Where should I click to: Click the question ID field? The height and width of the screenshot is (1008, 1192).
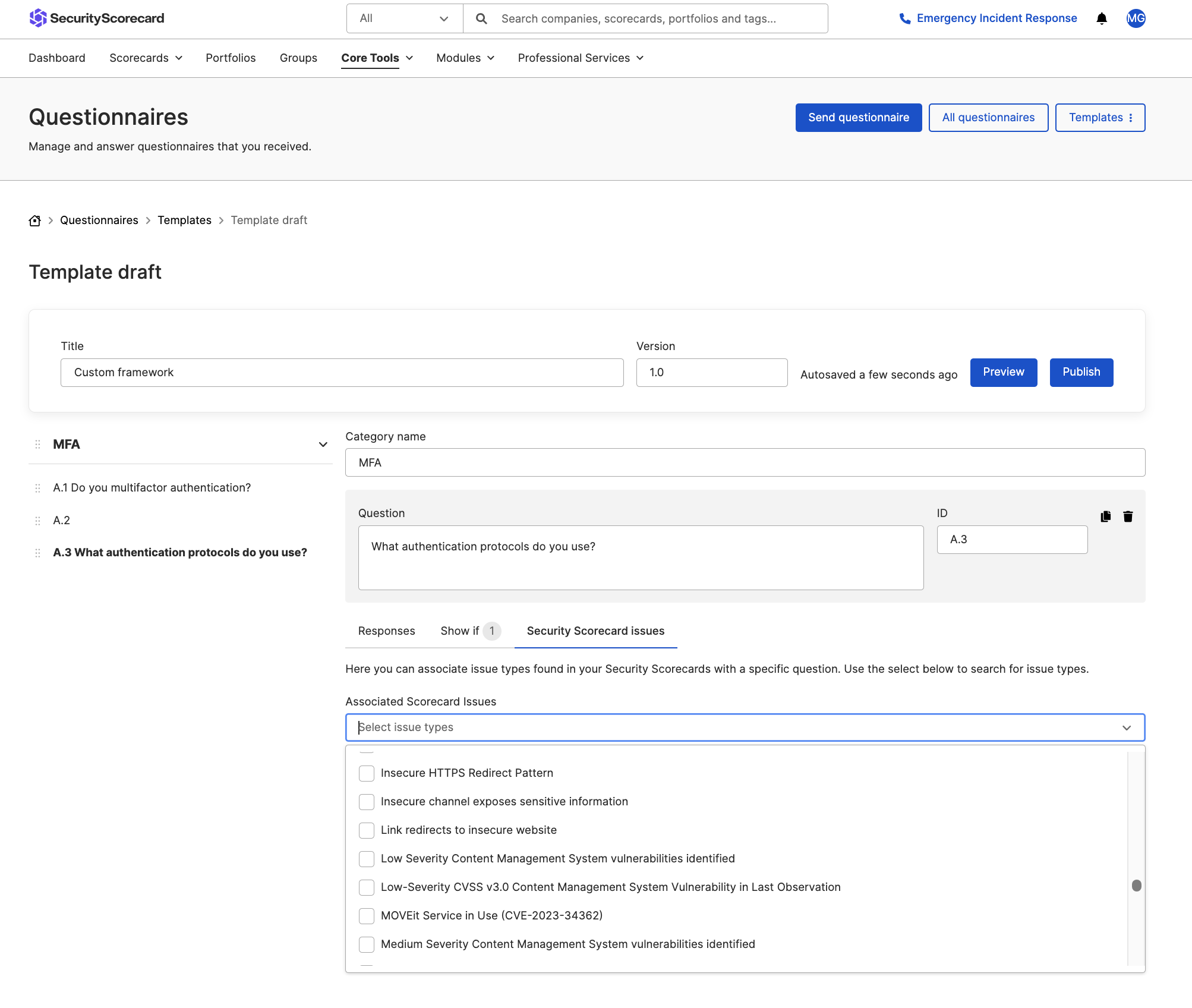pos(1012,540)
